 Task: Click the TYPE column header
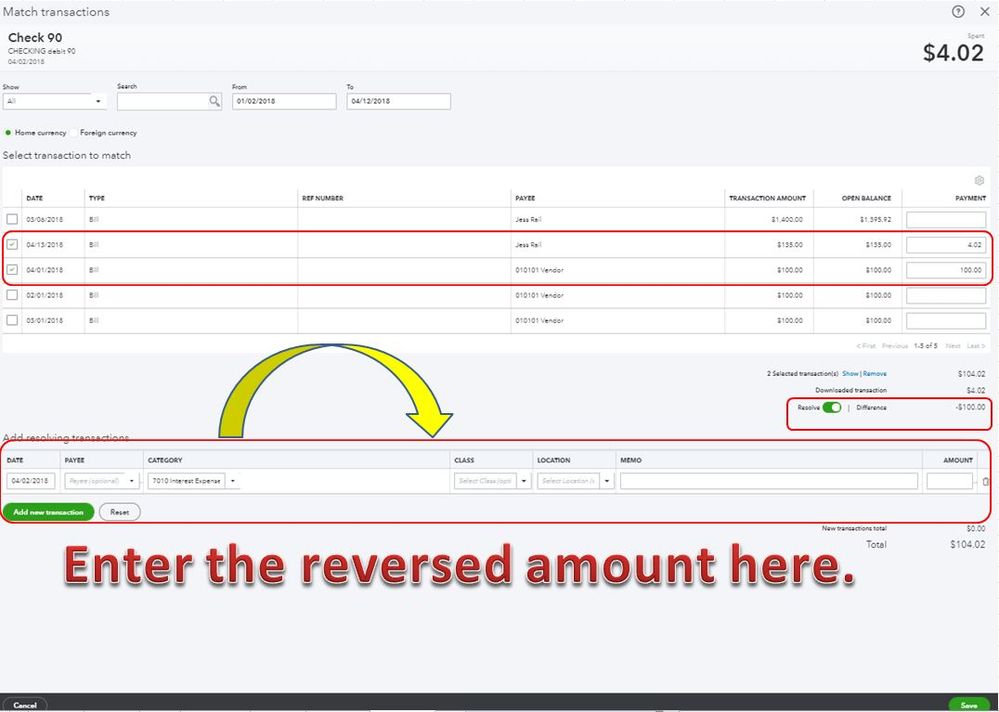(97, 198)
